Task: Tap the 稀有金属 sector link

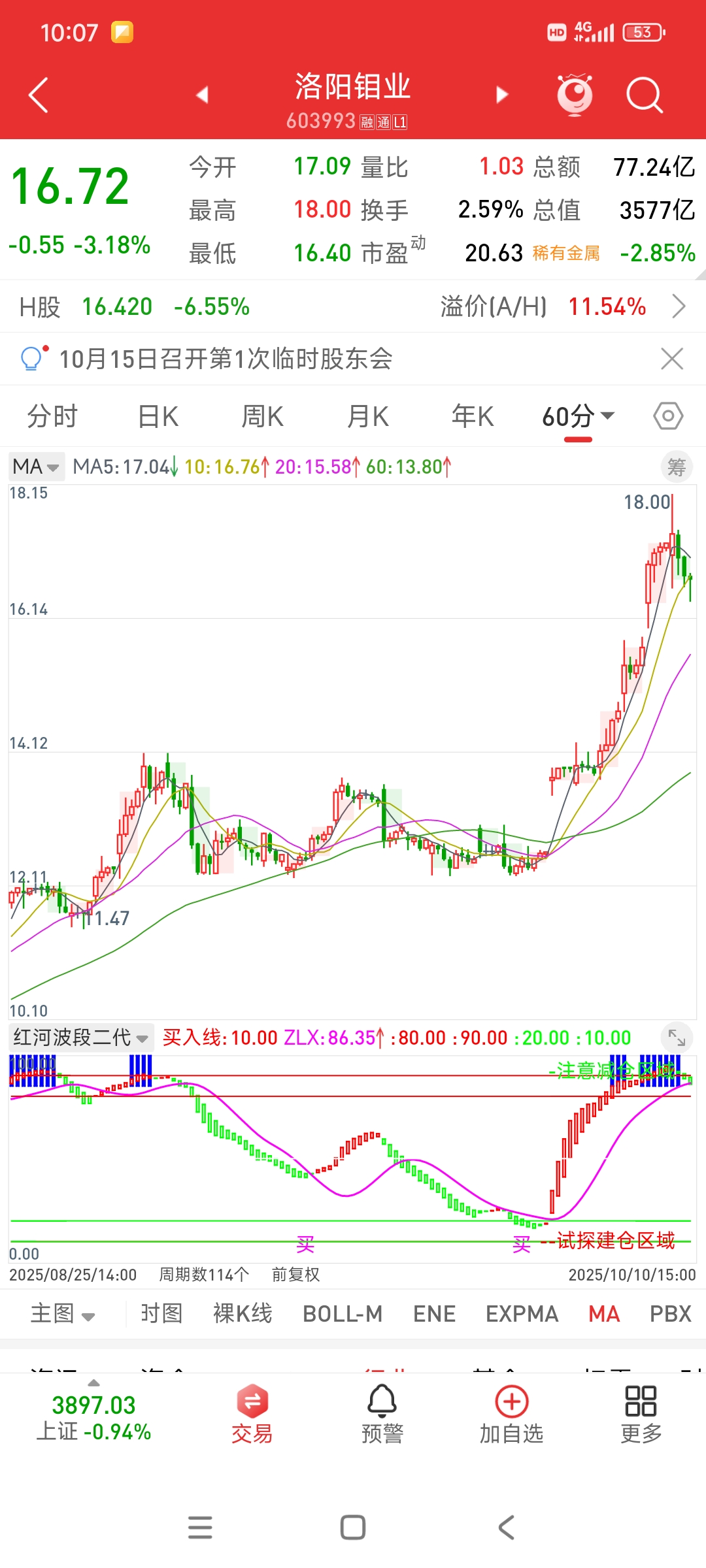Action: coord(566,253)
